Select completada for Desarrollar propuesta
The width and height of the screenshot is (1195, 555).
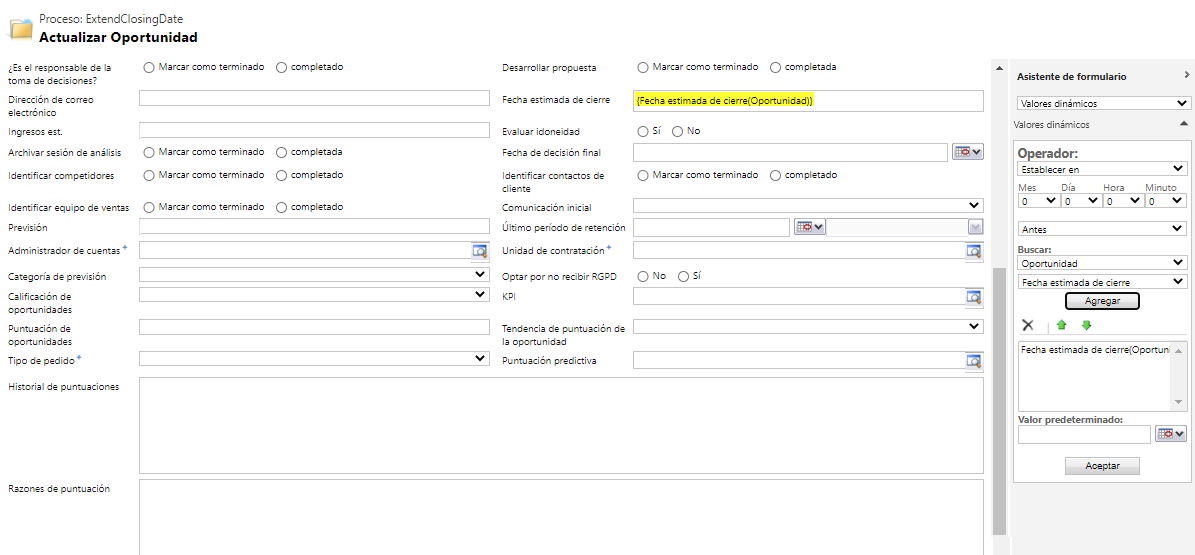(776, 67)
